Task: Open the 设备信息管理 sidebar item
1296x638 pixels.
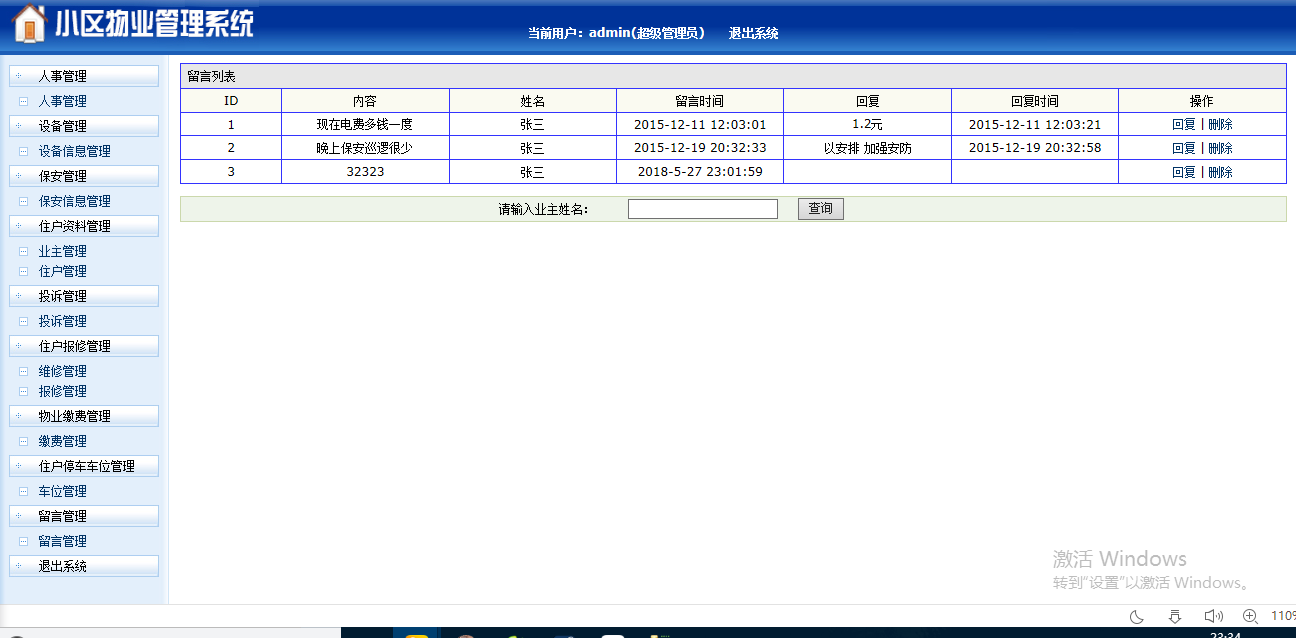Action: [x=74, y=152]
